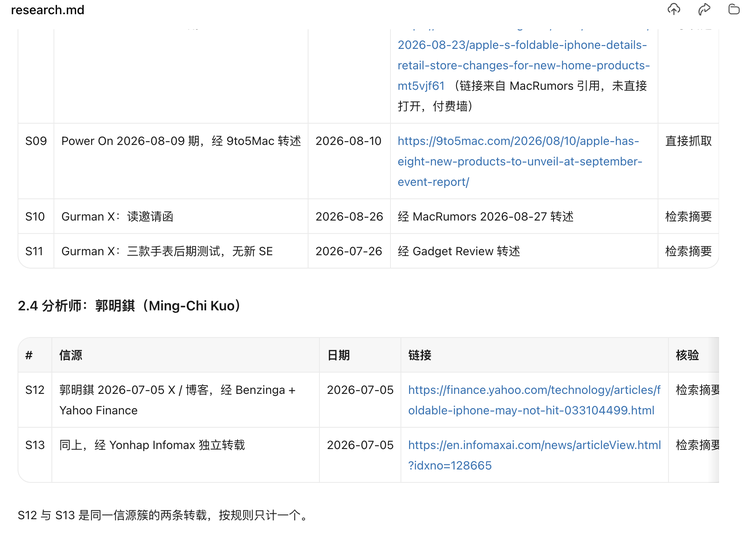The image size is (750, 538).
Task: Click the S11 row number cell
Action: (x=34, y=251)
